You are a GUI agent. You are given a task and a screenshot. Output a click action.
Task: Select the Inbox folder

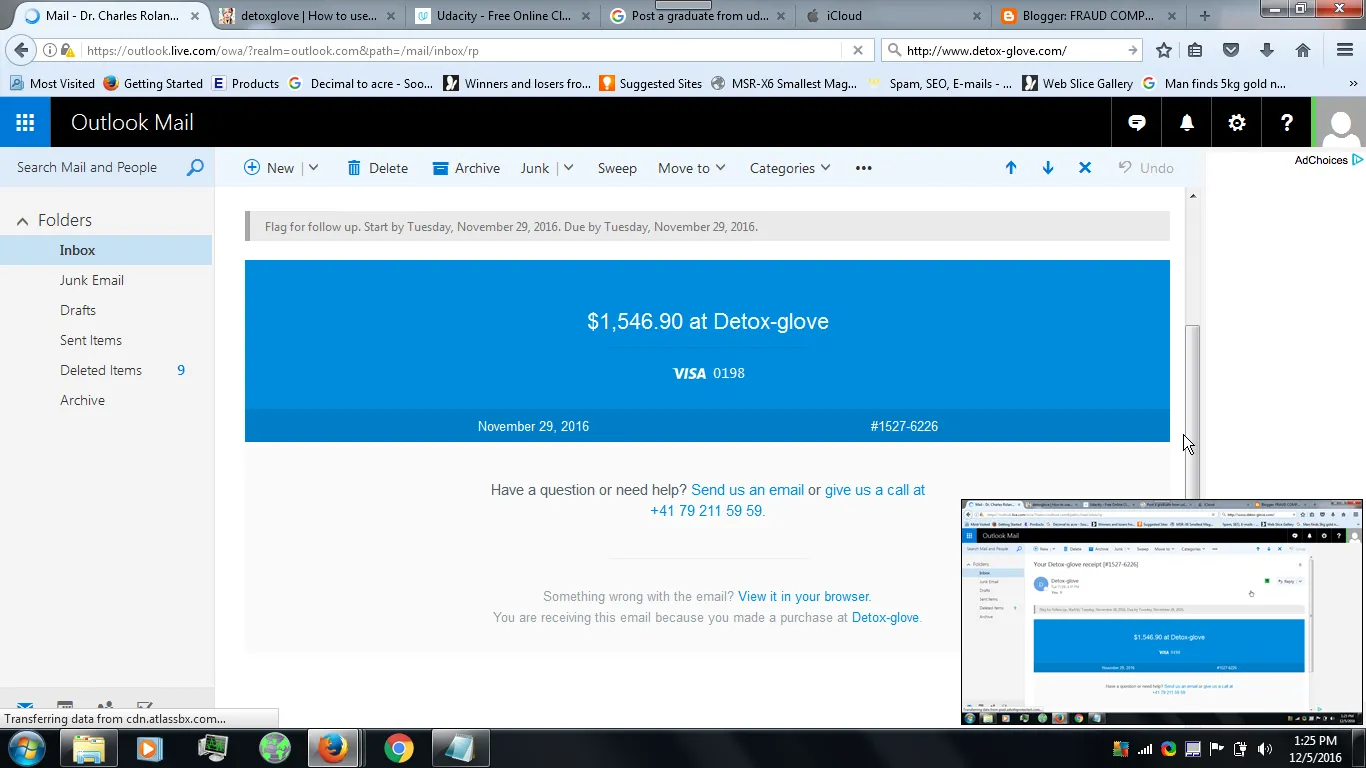click(x=106, y=250)
